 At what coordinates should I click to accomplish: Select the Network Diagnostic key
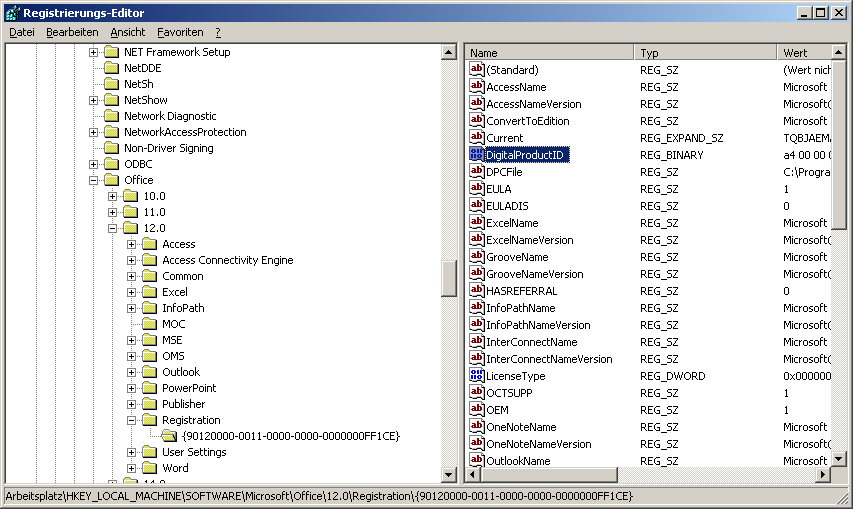coord(170,116)
